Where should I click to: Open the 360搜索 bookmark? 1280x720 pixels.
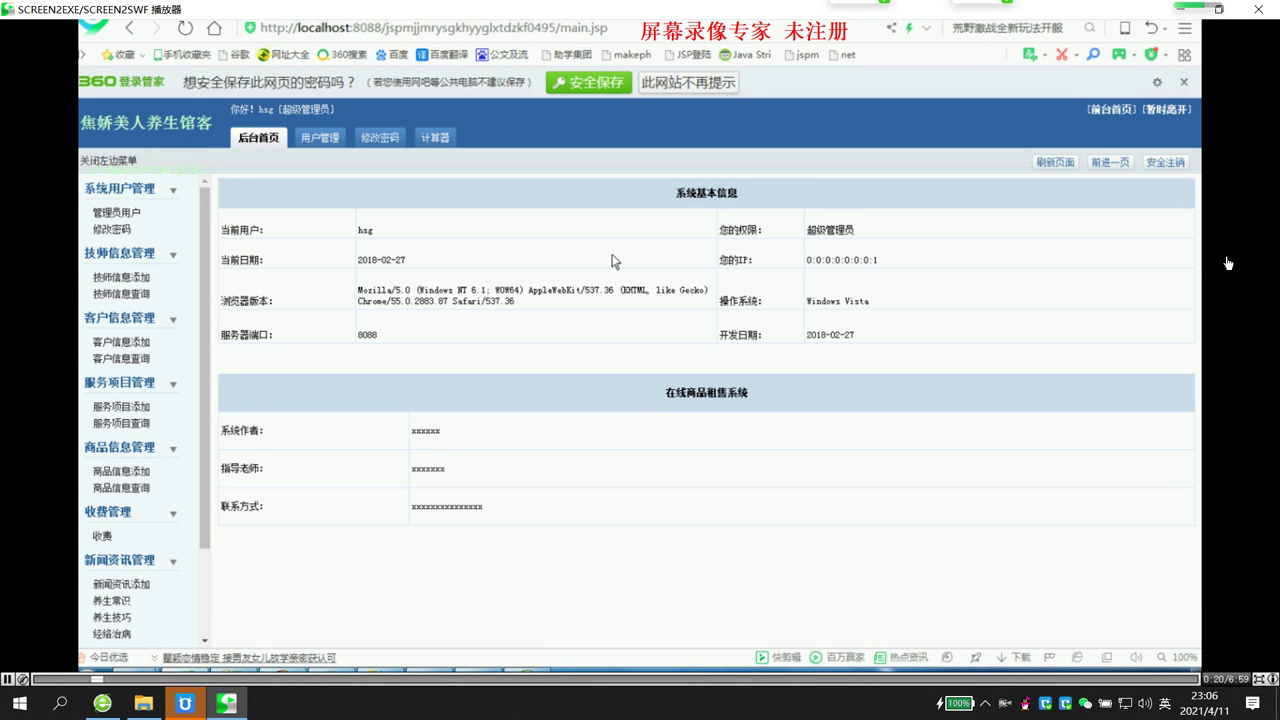pyautogui.click(x=342, y=55)
